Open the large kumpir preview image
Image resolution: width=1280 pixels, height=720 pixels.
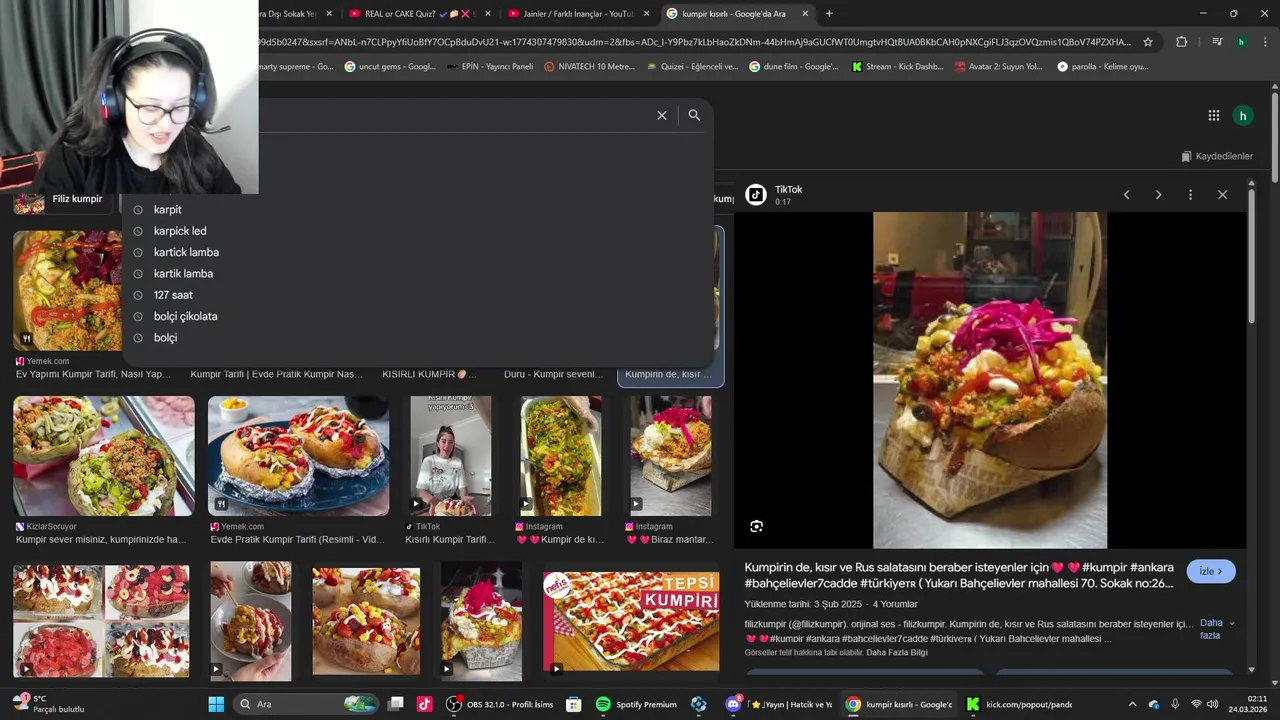point(990,380)
